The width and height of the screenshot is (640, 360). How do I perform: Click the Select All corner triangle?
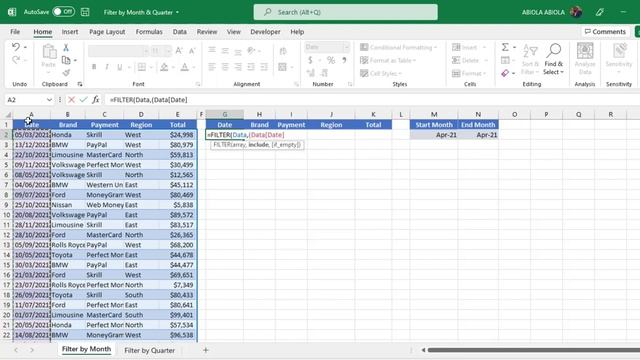point(8,115)
